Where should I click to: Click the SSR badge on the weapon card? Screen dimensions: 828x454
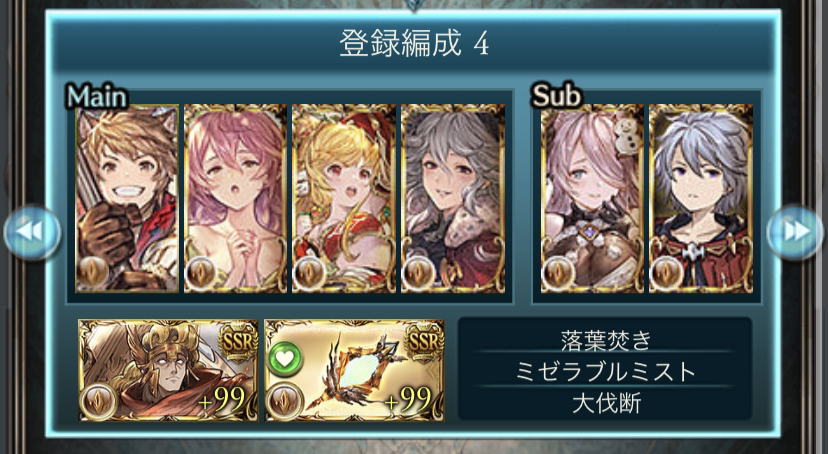(x=424, y=342)
